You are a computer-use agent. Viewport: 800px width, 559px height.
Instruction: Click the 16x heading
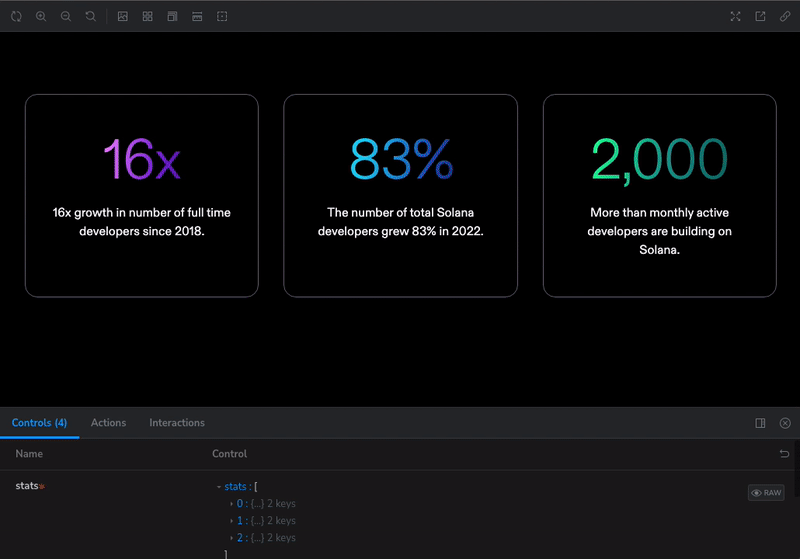tap(142, 160)
